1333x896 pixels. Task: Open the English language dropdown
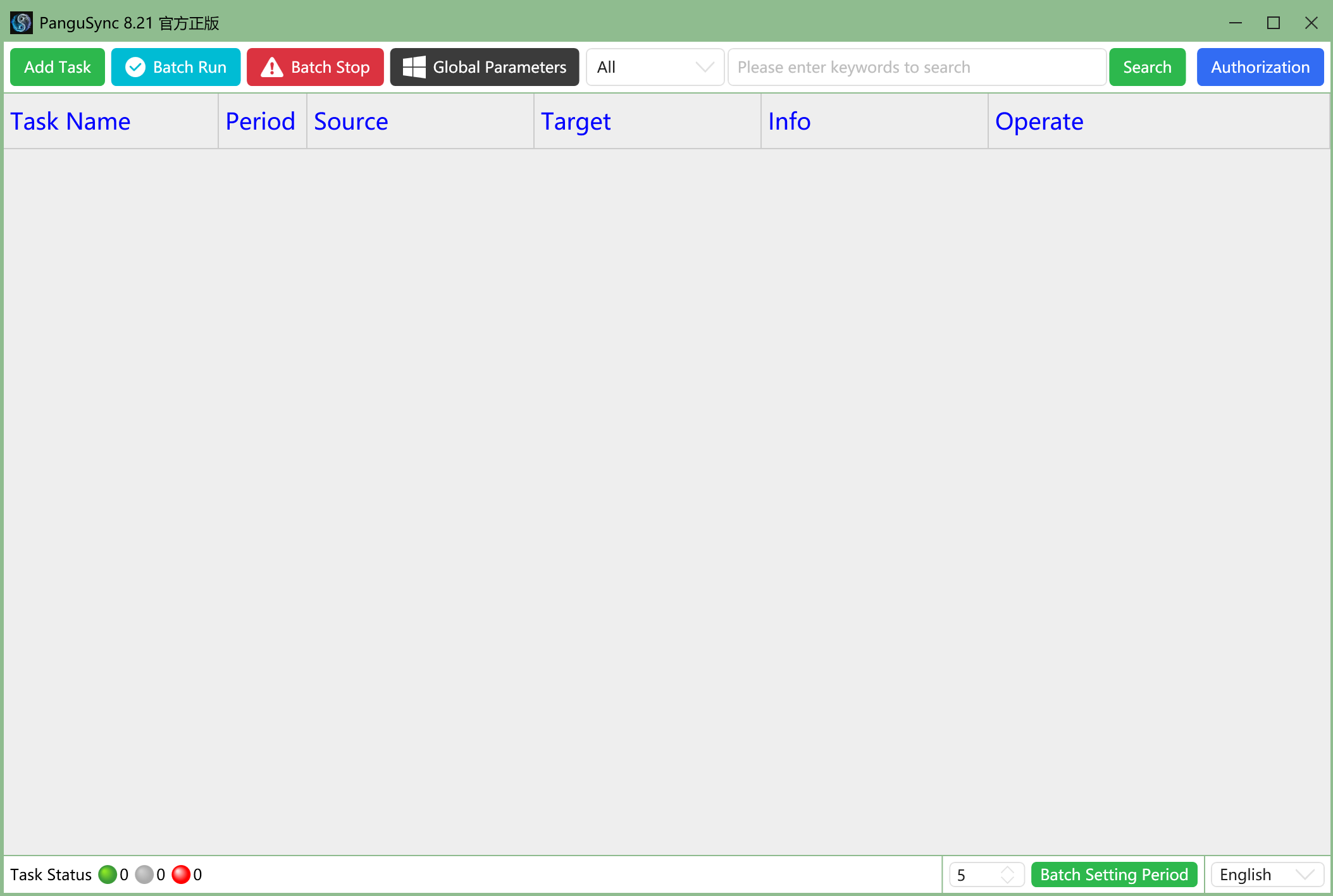click(x=1267, y=875)
